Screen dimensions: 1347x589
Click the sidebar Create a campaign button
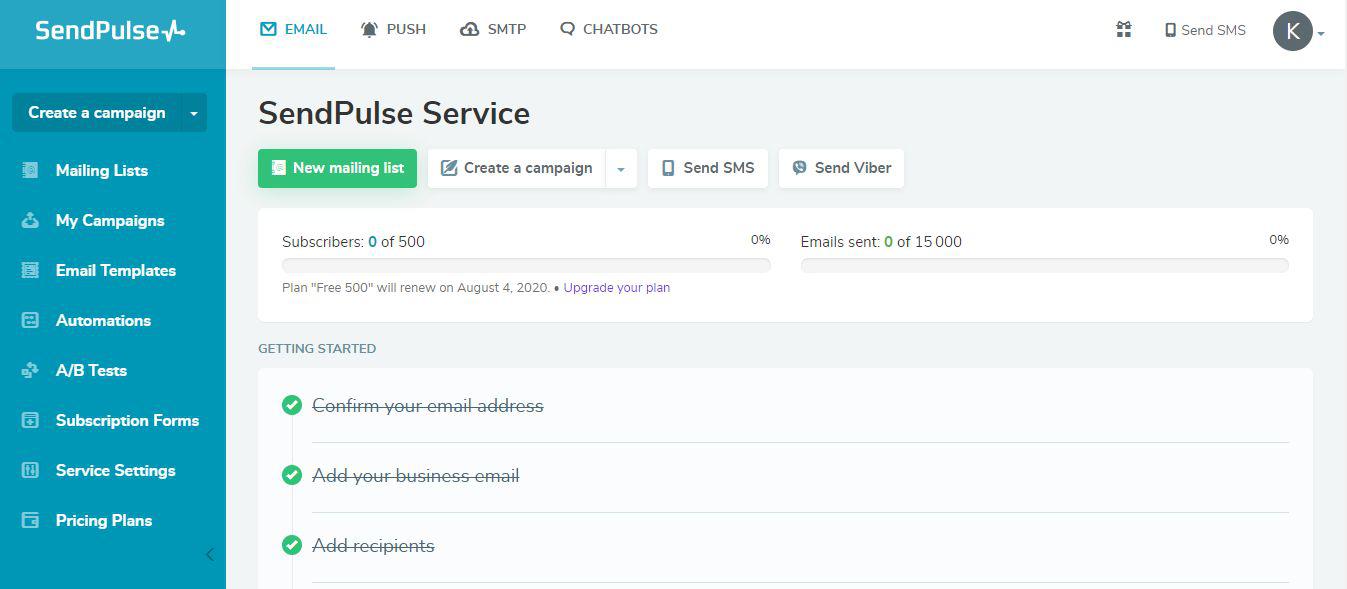(96, 113)
